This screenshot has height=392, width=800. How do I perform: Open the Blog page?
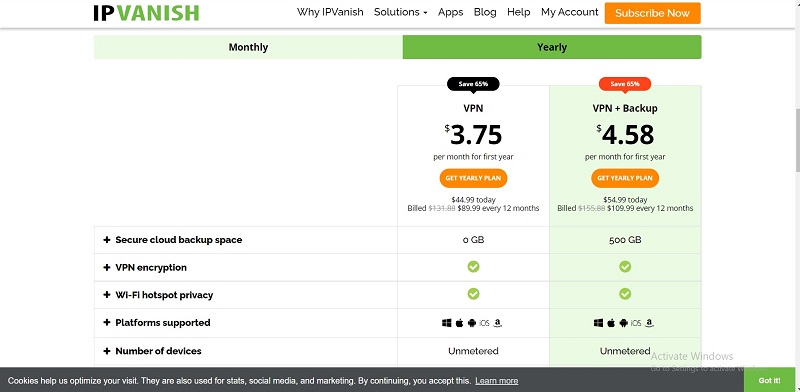pyautogui.click(x=485, y=12)
